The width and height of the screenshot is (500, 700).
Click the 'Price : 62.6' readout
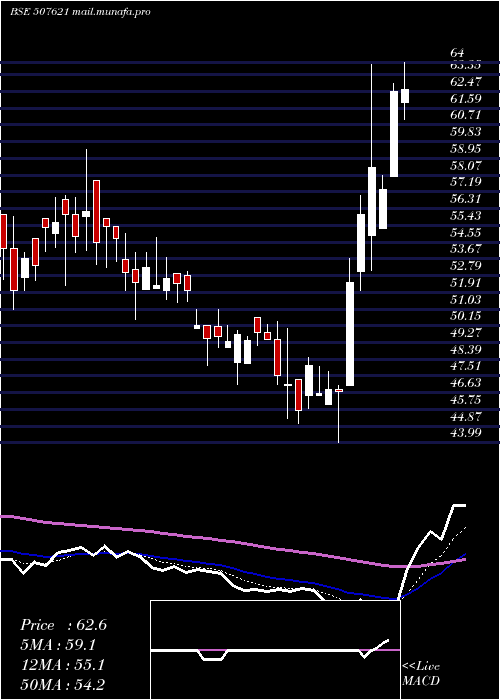coord(63,625)
